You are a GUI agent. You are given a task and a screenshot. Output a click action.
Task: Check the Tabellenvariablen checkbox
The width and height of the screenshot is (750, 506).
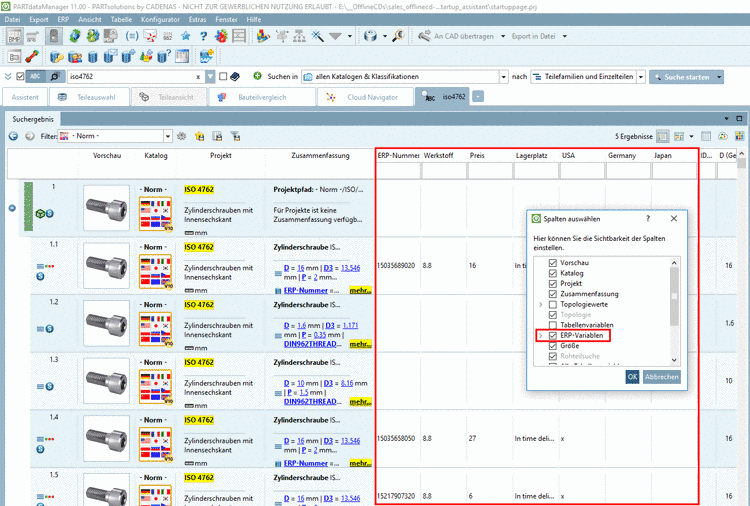[552, 325]
